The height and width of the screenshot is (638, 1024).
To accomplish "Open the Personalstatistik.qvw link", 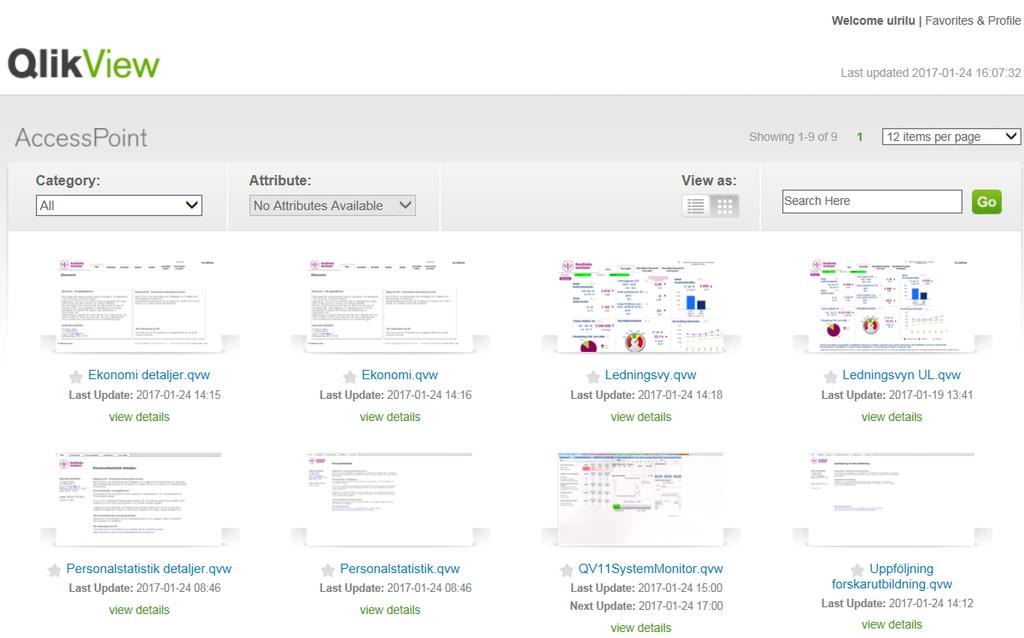I will (x=400, y=569).
